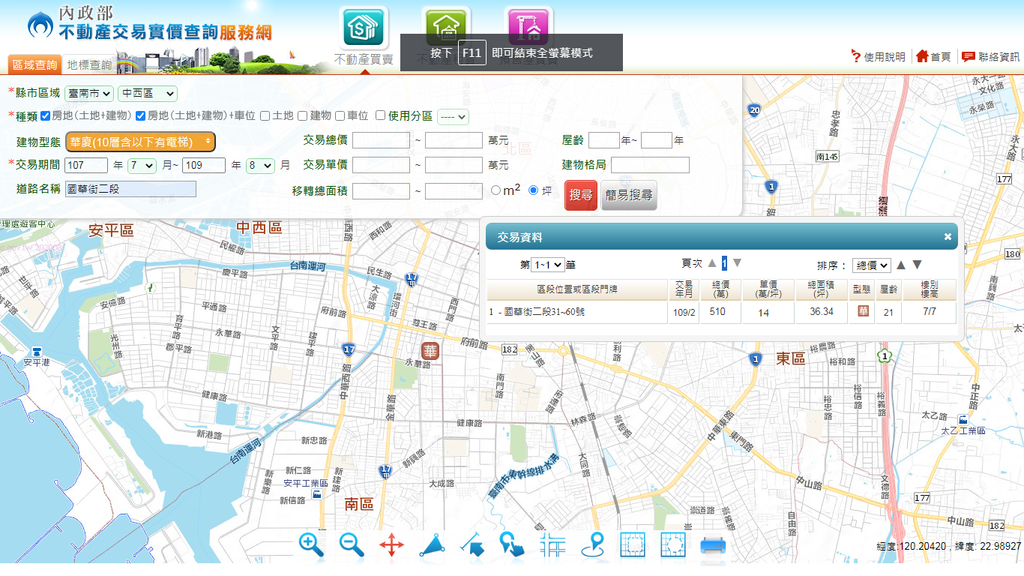Go to previous page with 頁次 up arrow
1024x576 pixels.
712,263
